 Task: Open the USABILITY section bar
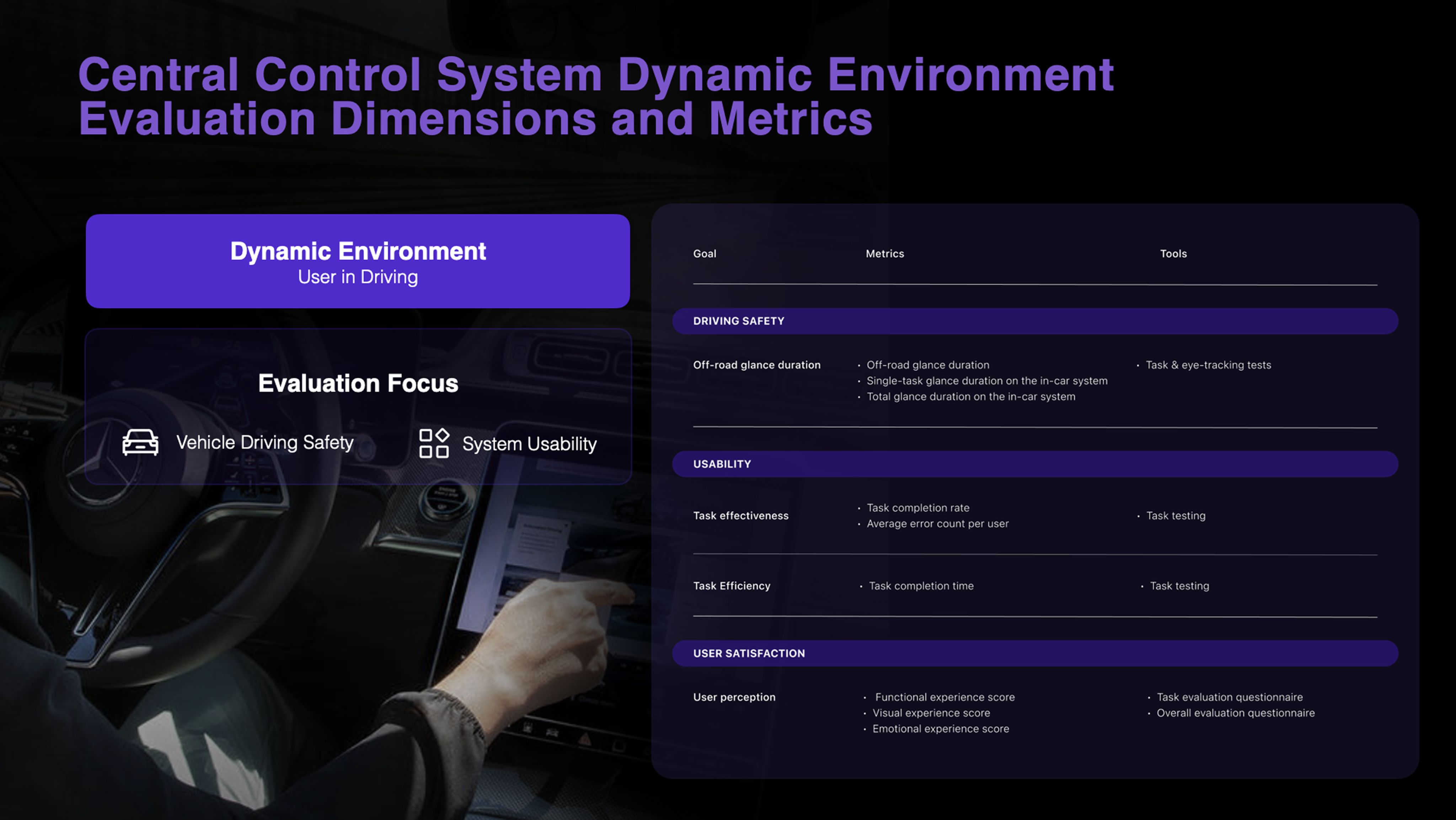click(x=722, y=464)
